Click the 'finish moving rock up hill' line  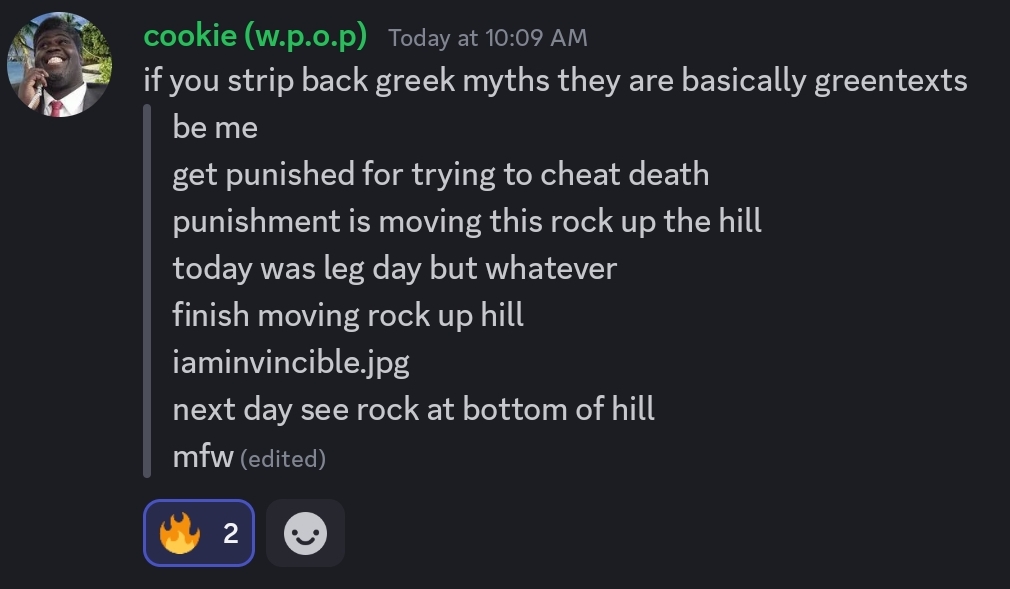coord(348,315)
